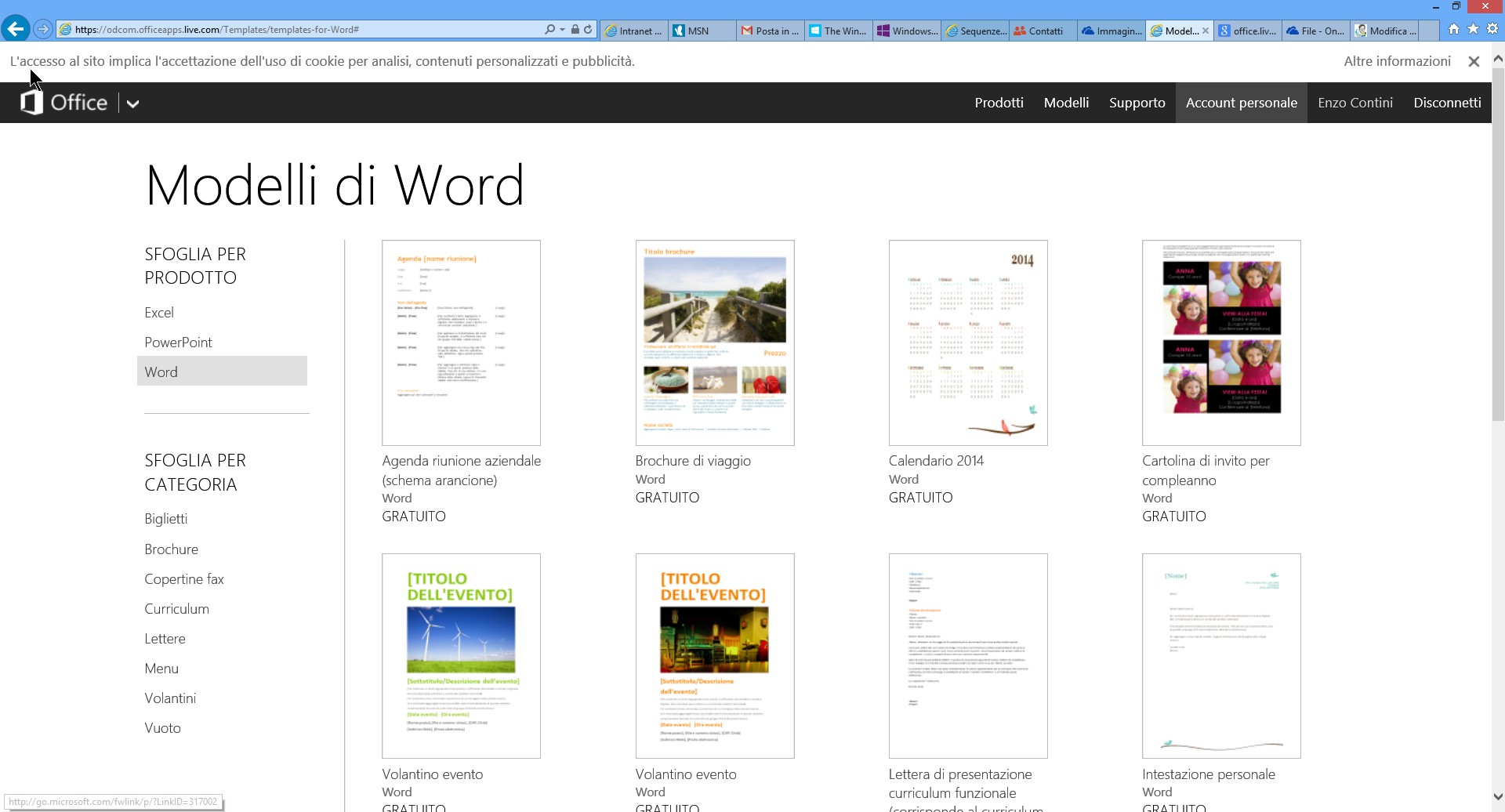This screenshot has width=1505, height=812.
Task: Open the Brochure di viaggio thumbnail
Action: click(714, 343)
